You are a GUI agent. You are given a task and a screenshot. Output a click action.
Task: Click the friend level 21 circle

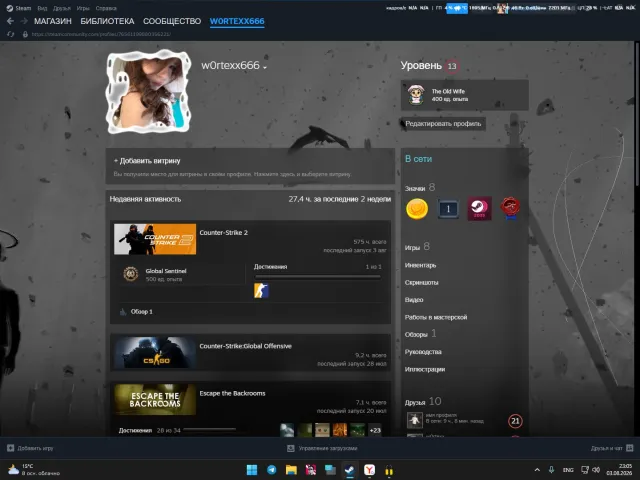515,421
